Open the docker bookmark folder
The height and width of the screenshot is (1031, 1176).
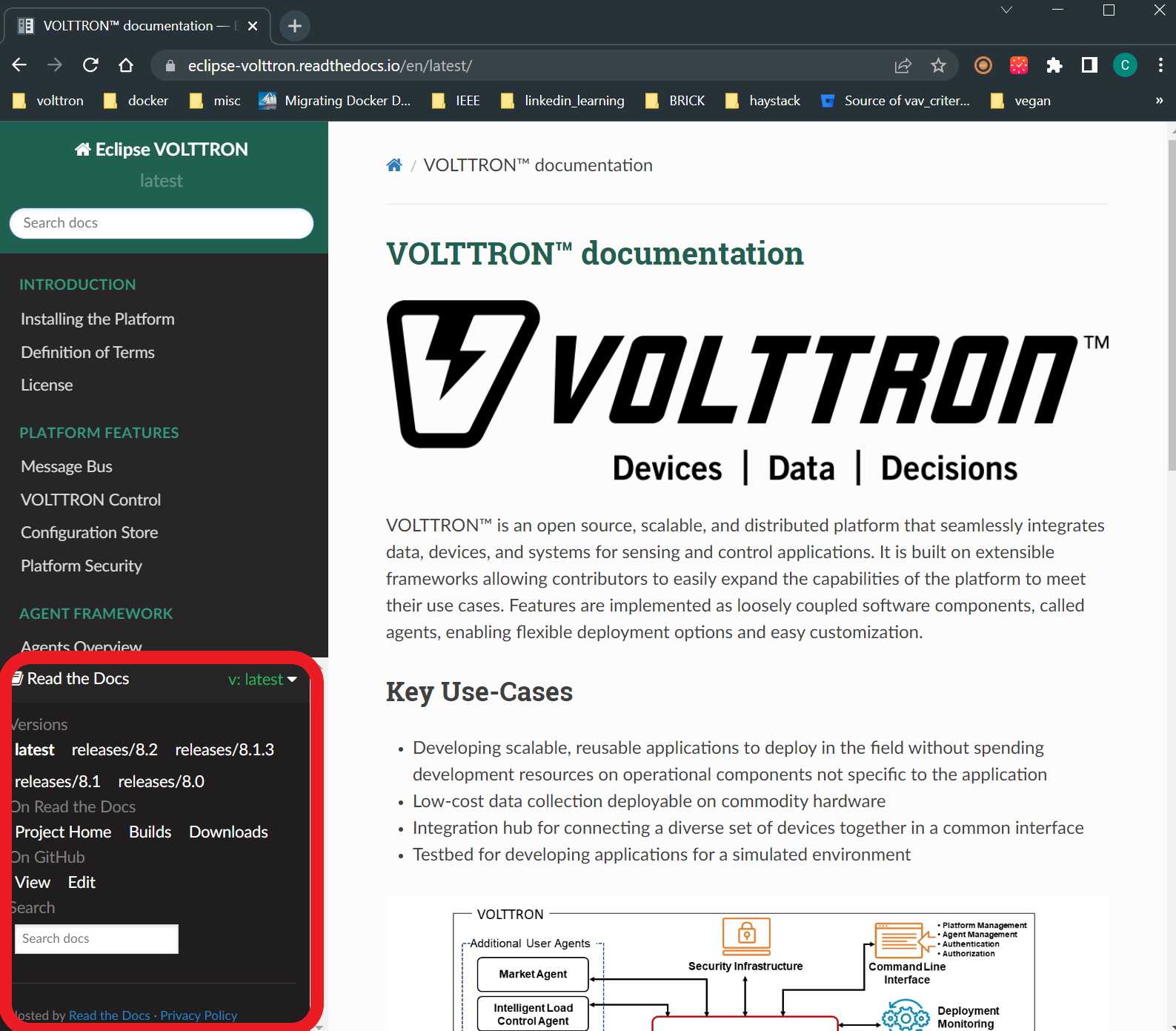tap(136, 101)
